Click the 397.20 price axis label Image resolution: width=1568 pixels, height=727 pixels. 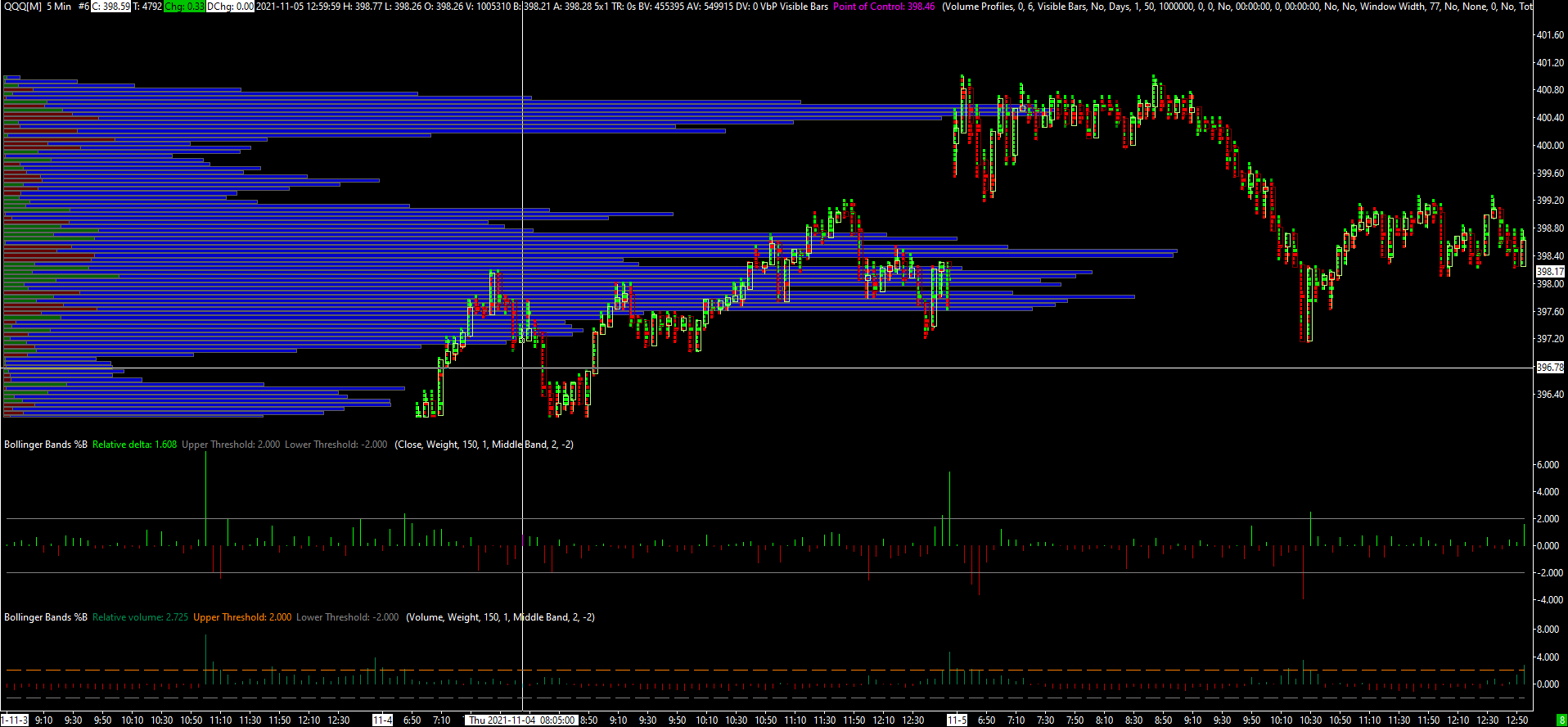[1550, 339]
